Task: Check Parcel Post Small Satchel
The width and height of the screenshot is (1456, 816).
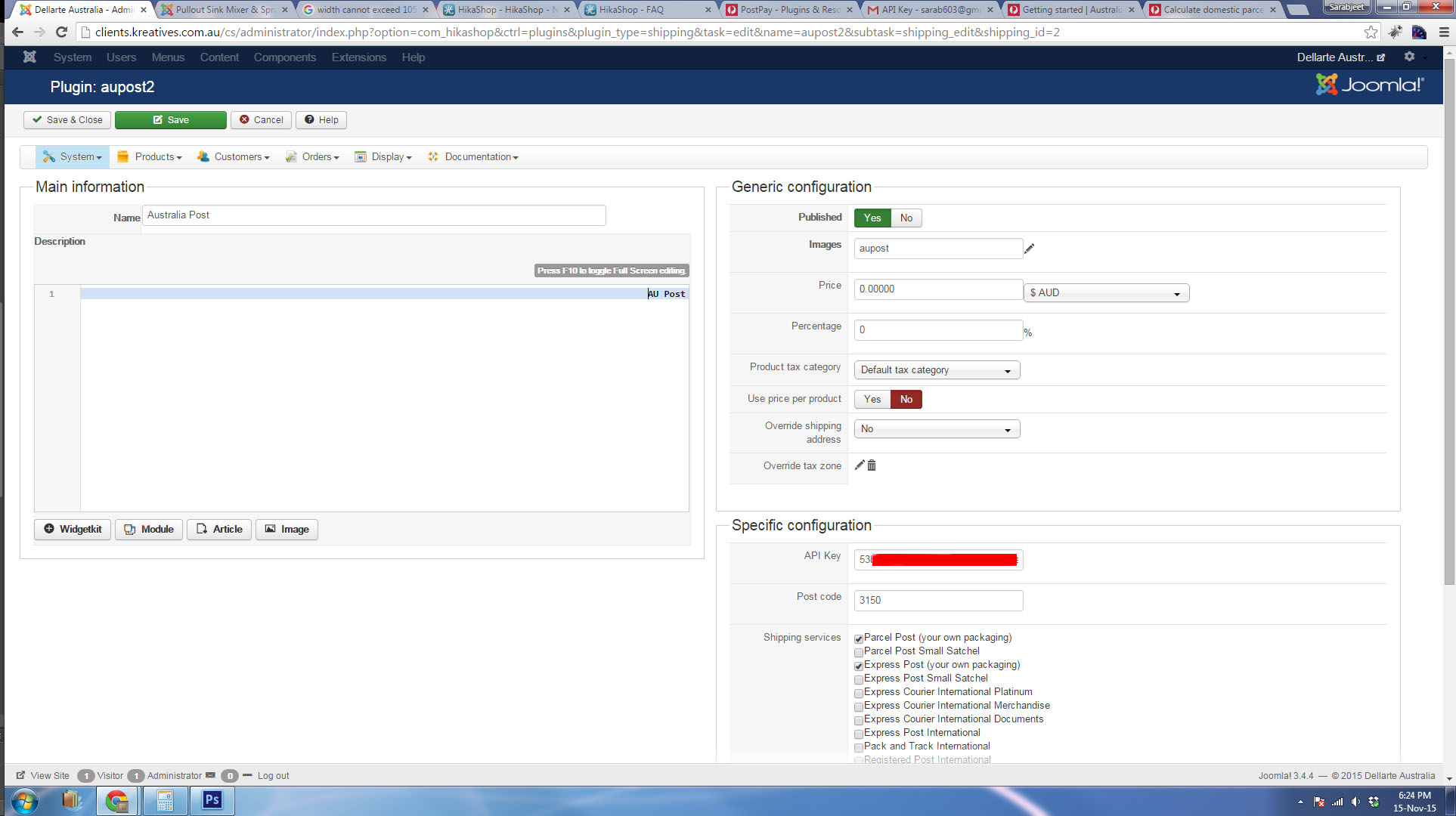Action: coord(859,652)
